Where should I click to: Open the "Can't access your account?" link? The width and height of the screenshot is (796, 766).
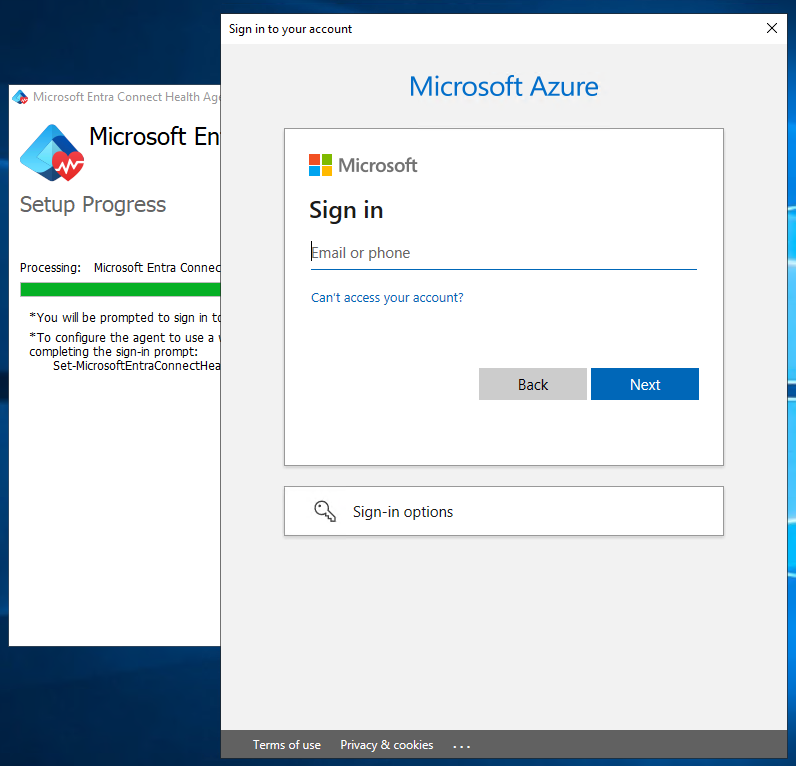pyautogui.click(x=387, y=298)
